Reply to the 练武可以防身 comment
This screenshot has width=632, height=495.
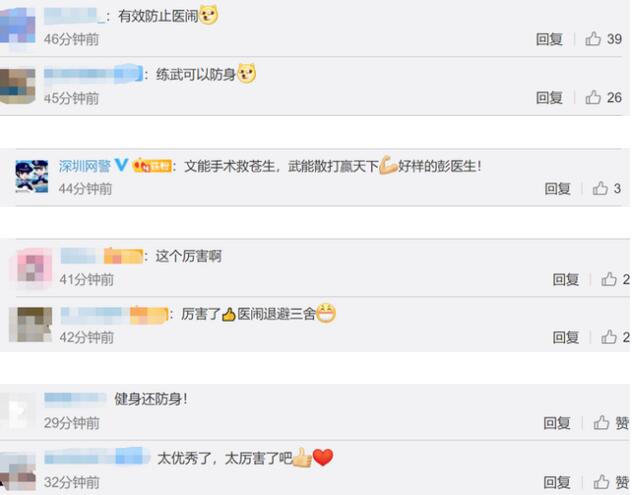coord(549,98)
